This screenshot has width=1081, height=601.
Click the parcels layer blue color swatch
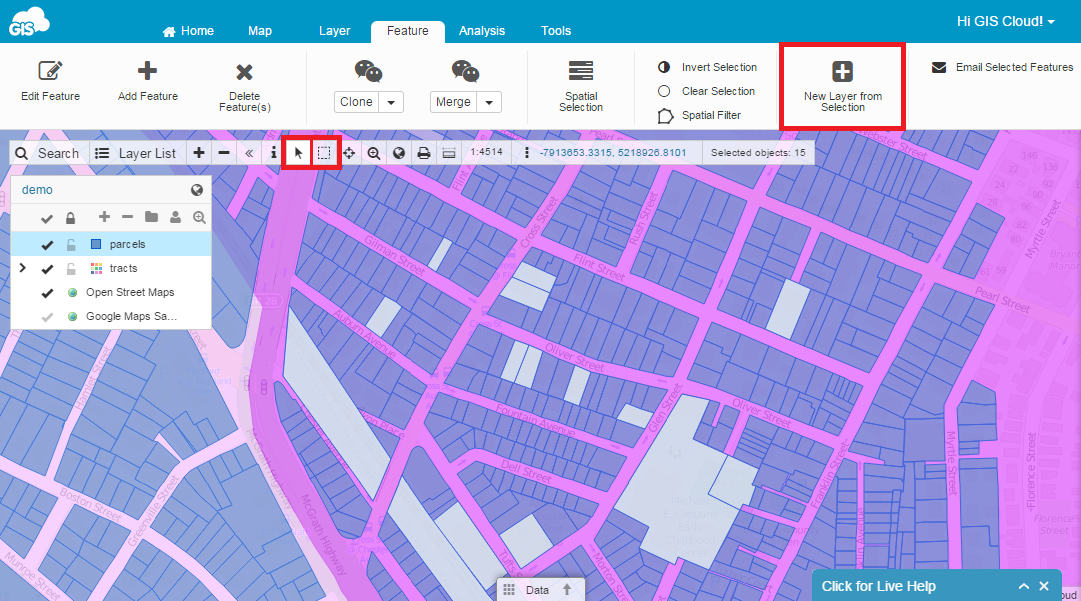pos(96,244)
